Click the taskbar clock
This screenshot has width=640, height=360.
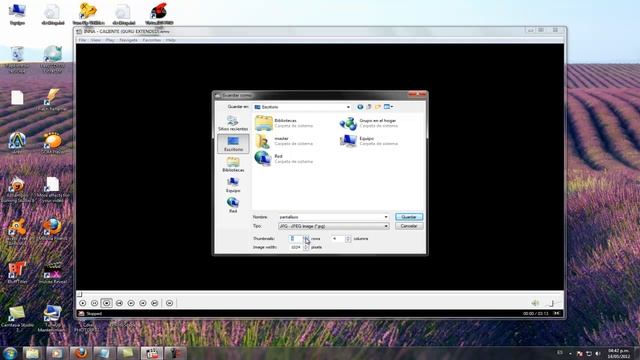coord(619,353)
